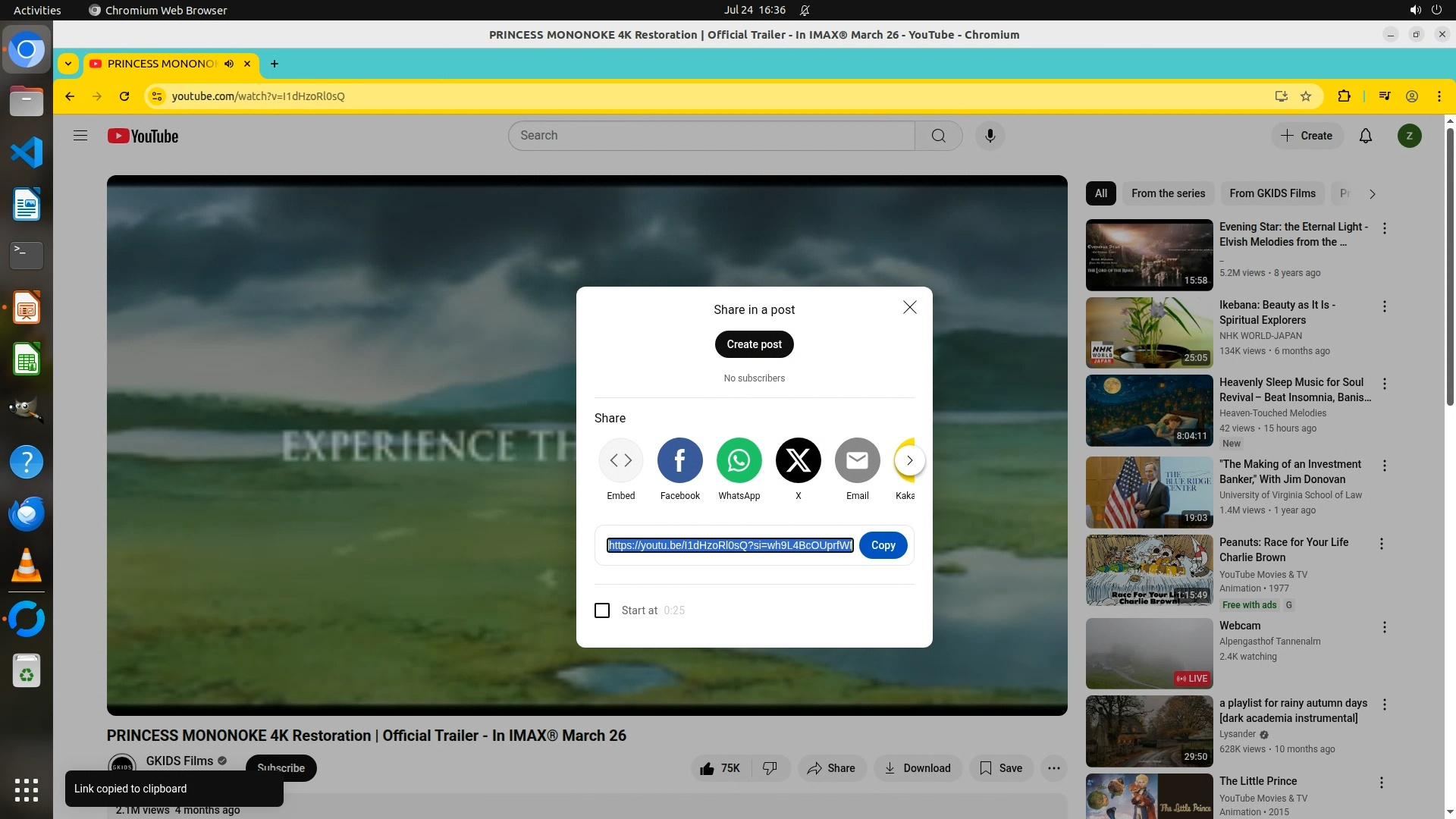Mute the tab audio speaker icon
The width and height of the screenshot is (1456, 819).
tap(229, 64)
